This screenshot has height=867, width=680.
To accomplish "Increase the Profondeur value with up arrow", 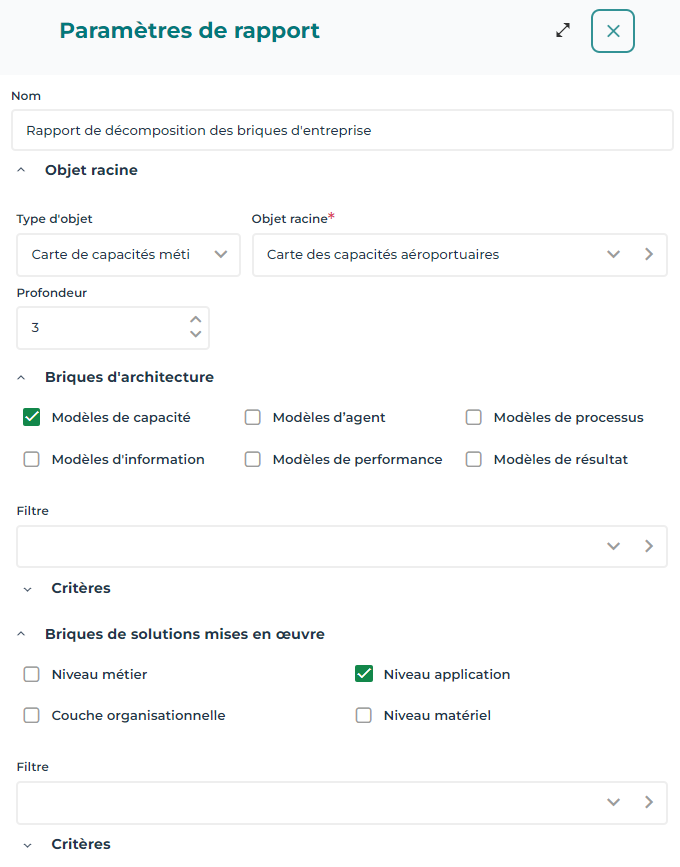I will pos(196,320).
